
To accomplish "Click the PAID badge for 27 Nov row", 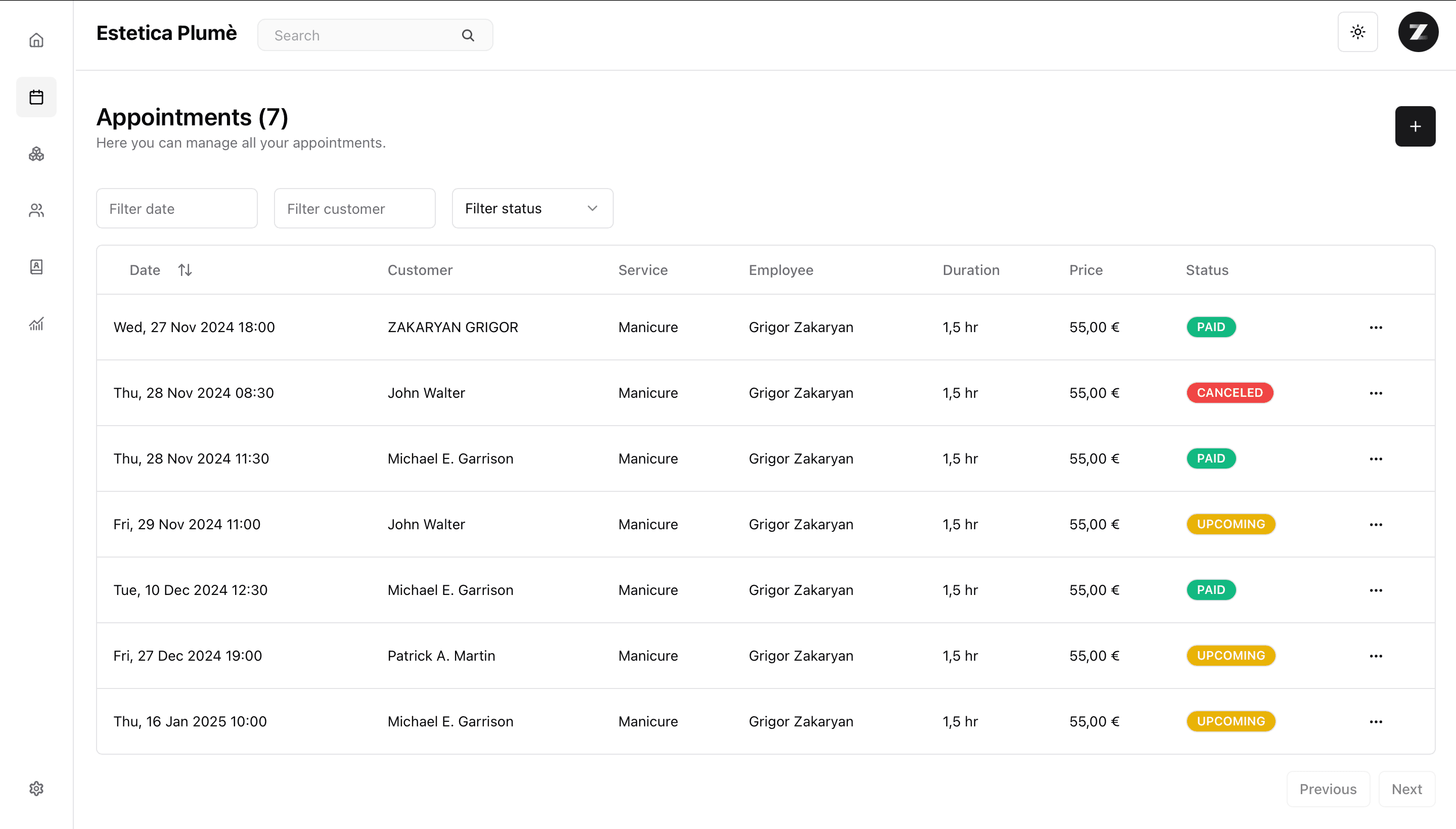I will pyautogui.click(x=1211, y=327).
